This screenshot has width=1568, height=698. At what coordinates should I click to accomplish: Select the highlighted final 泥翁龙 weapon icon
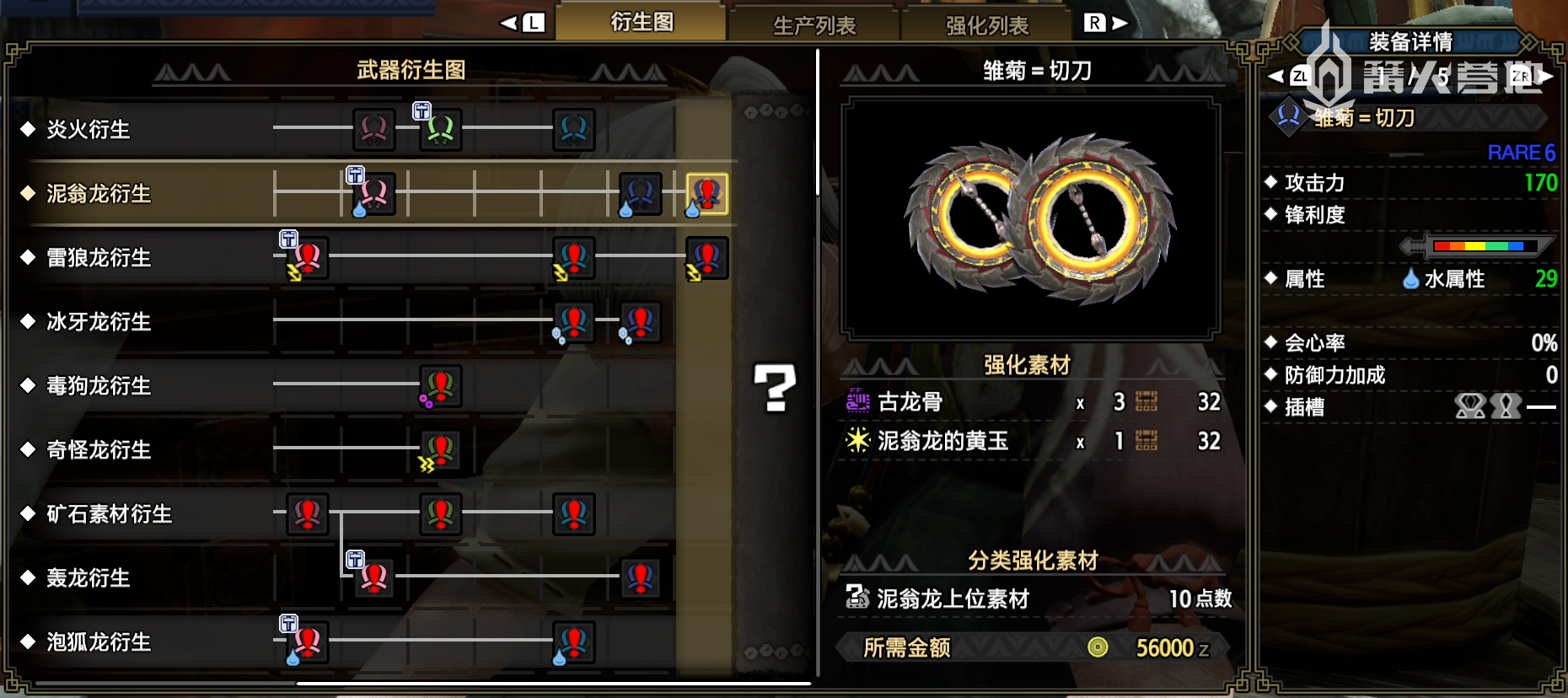tap(706, 194)
